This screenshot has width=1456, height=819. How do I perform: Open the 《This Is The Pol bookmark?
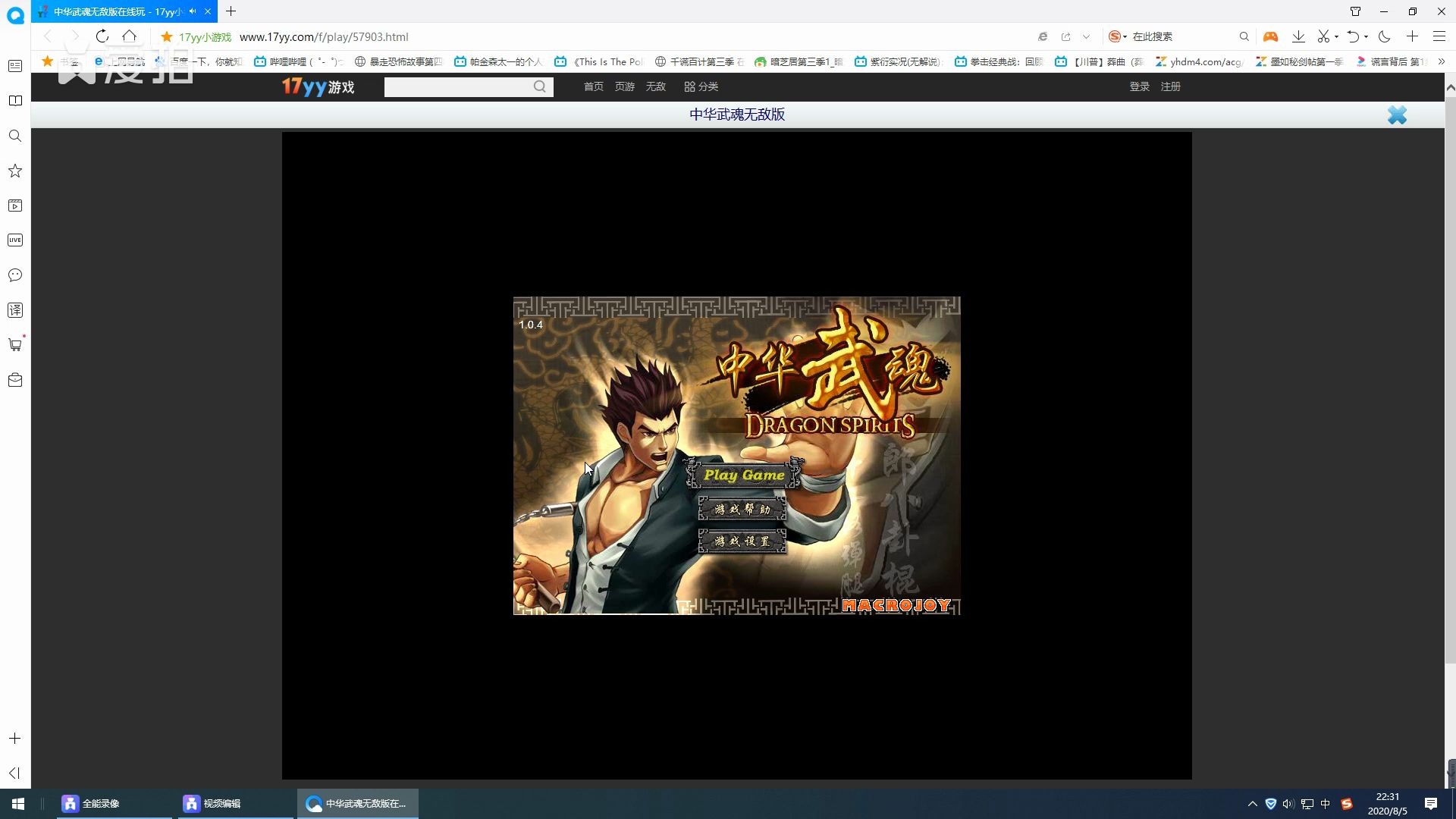(x=599, y=61)
